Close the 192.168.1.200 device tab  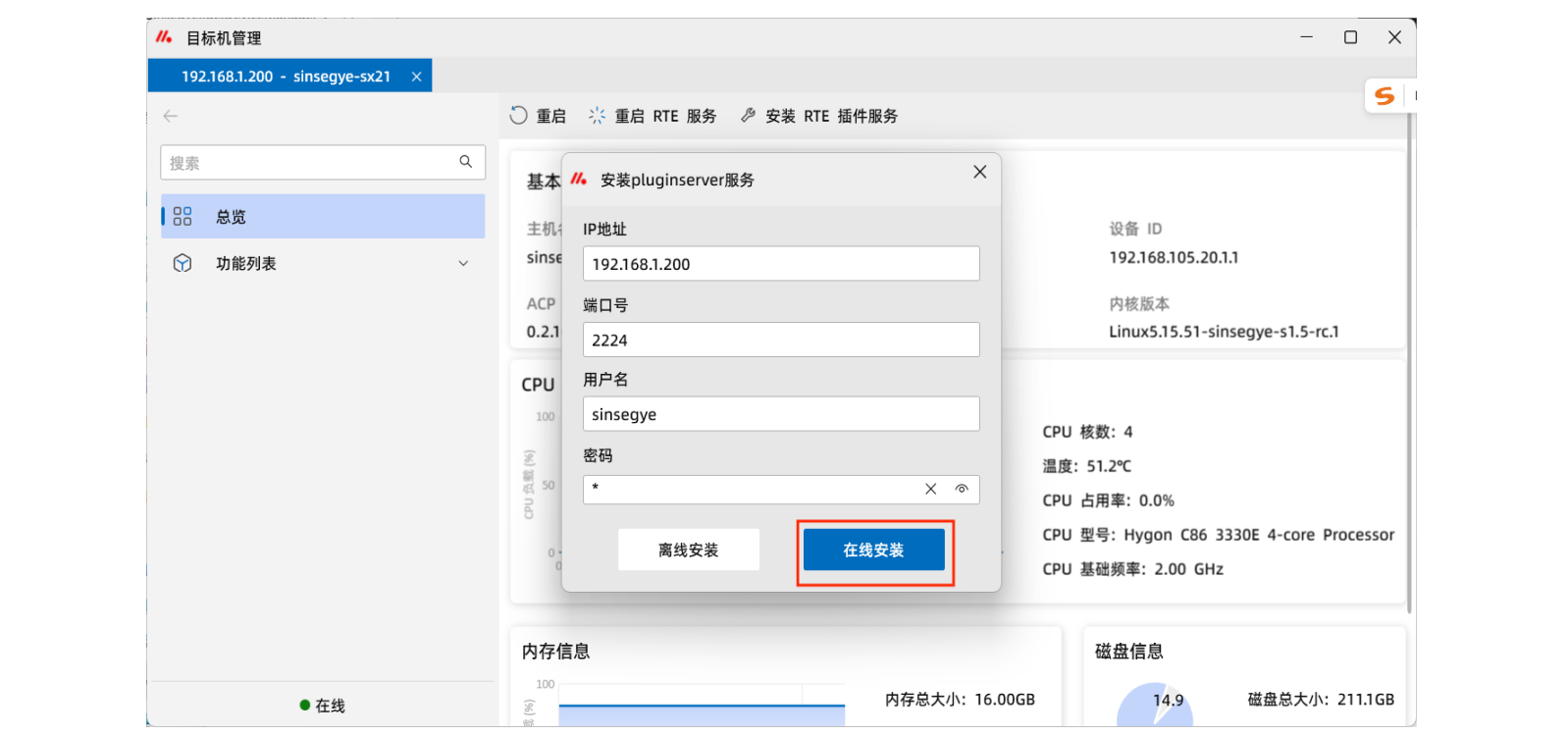[417, 77]
